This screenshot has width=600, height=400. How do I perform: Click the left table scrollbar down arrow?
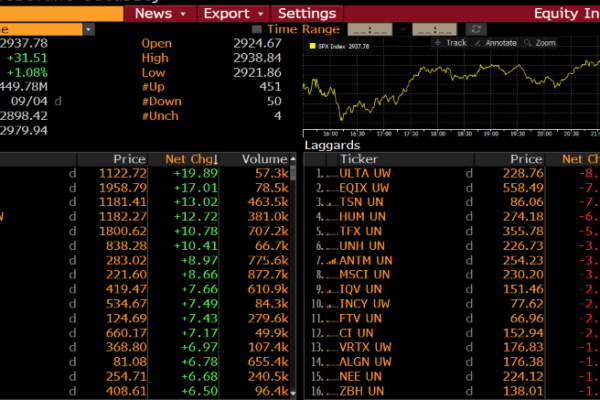pyautogui.click(x=293, y=393)
